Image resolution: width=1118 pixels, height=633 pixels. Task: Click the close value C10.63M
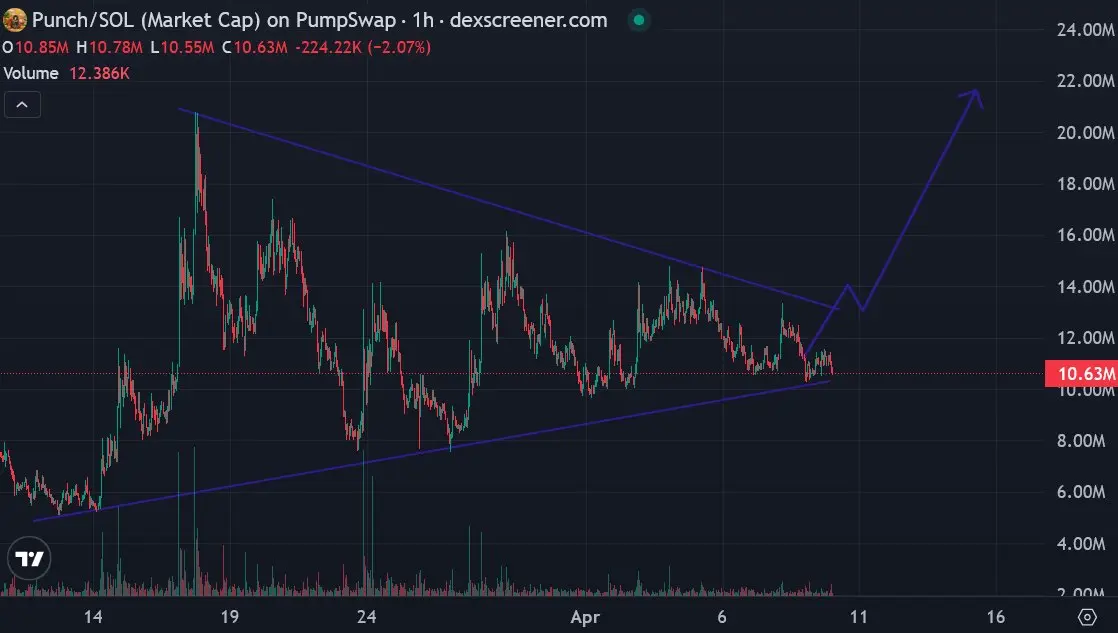[255, 48]
